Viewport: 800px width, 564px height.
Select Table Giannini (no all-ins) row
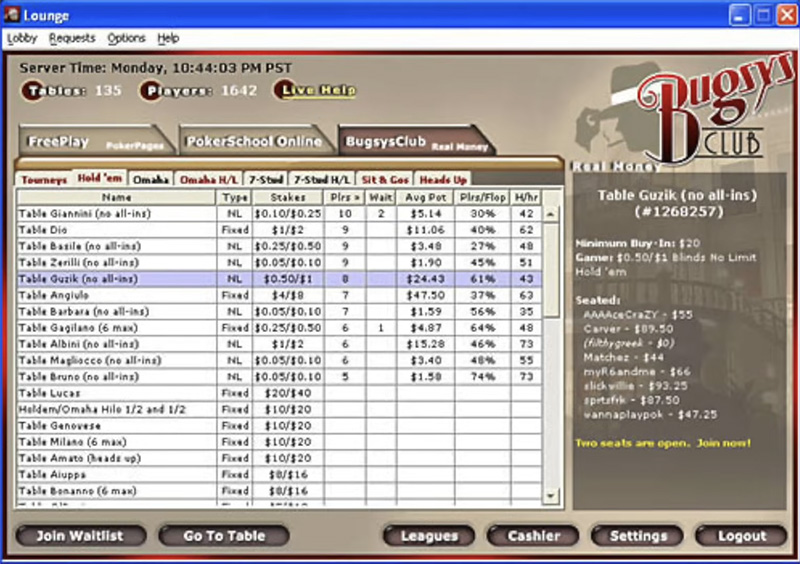[x=116, y=213]
